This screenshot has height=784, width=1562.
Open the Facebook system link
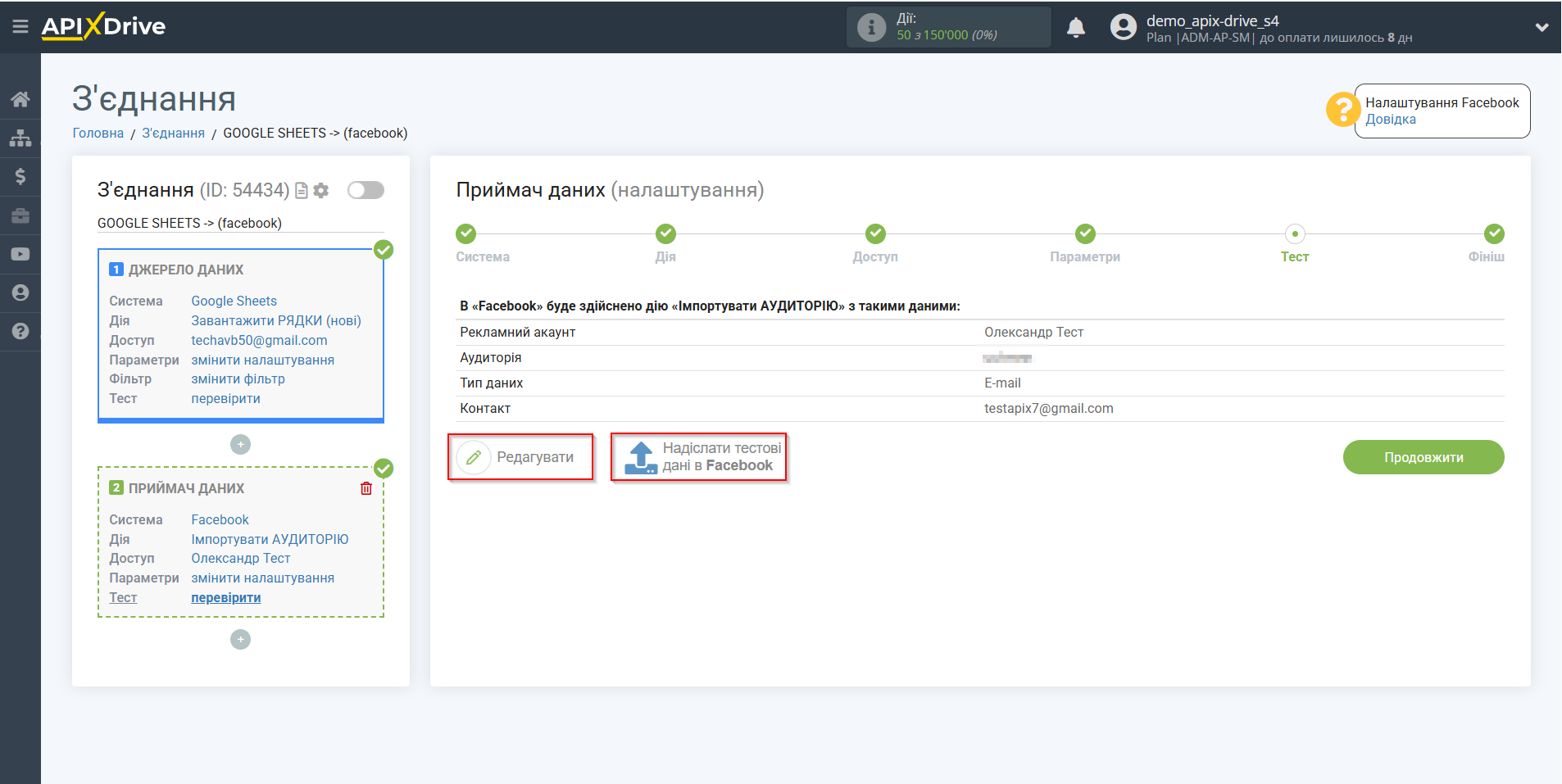220,519
